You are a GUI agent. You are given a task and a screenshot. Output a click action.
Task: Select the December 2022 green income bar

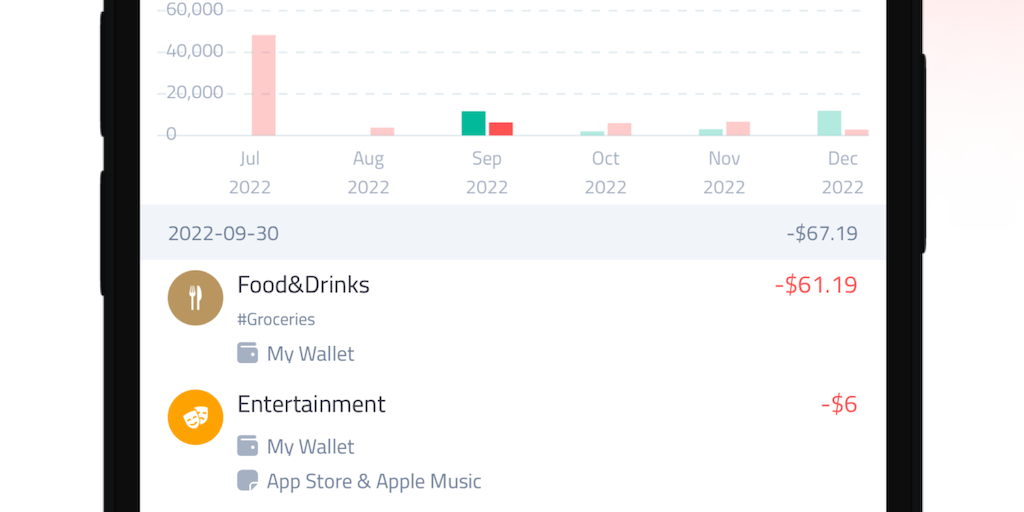[x=829, y=123]
